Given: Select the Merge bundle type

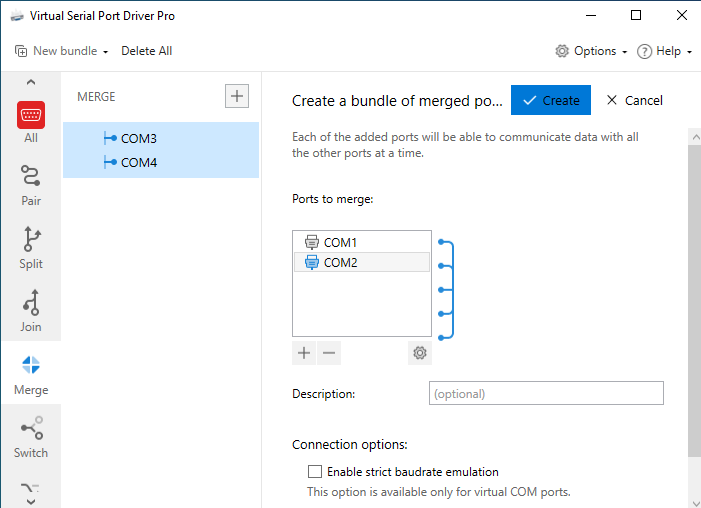Looking at the screenshot, I should (31, 374).
